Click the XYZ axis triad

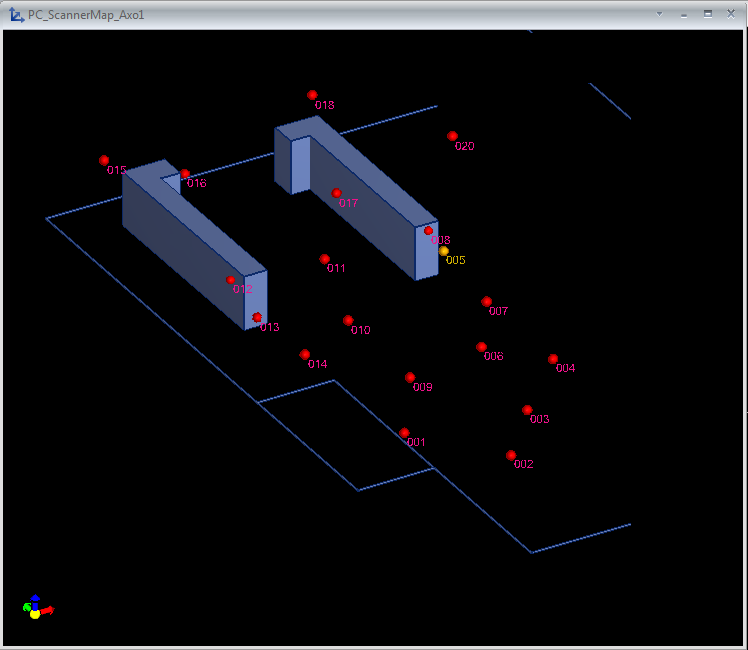[x=36, y=607]
